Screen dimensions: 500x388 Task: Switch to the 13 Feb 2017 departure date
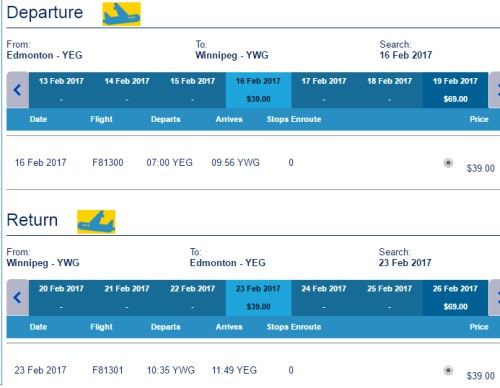tap(61, 90)
